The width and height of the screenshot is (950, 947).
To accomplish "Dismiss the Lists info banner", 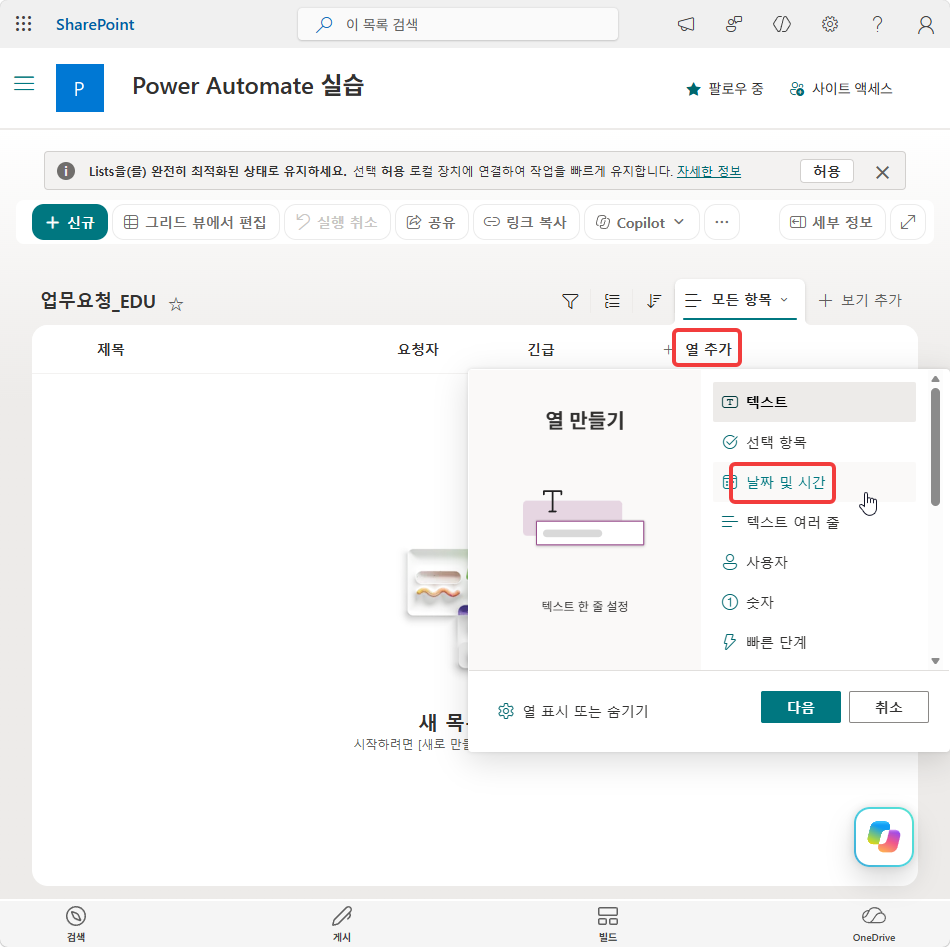I will tap(882, 172).
